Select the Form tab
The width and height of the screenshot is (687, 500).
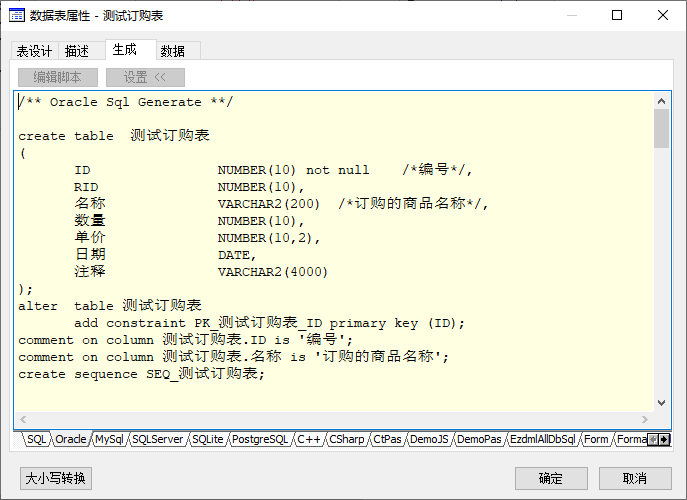(596, 439)
